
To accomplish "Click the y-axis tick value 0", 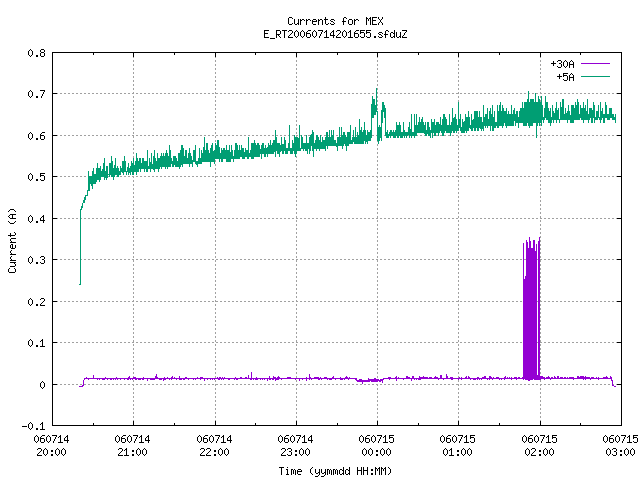I will pyautogui.click(x=42, y=385).
